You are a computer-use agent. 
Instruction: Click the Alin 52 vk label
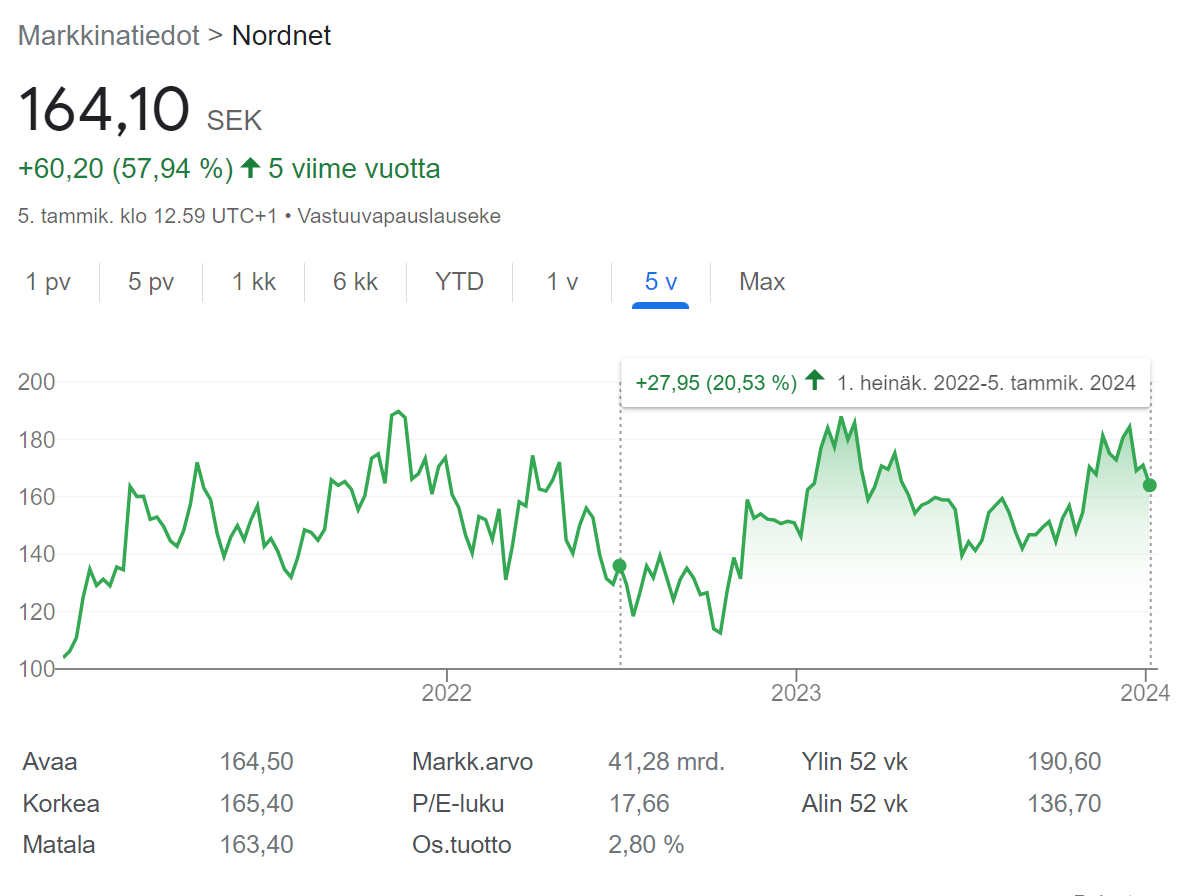pyautogui.click(x=854, y=803)
